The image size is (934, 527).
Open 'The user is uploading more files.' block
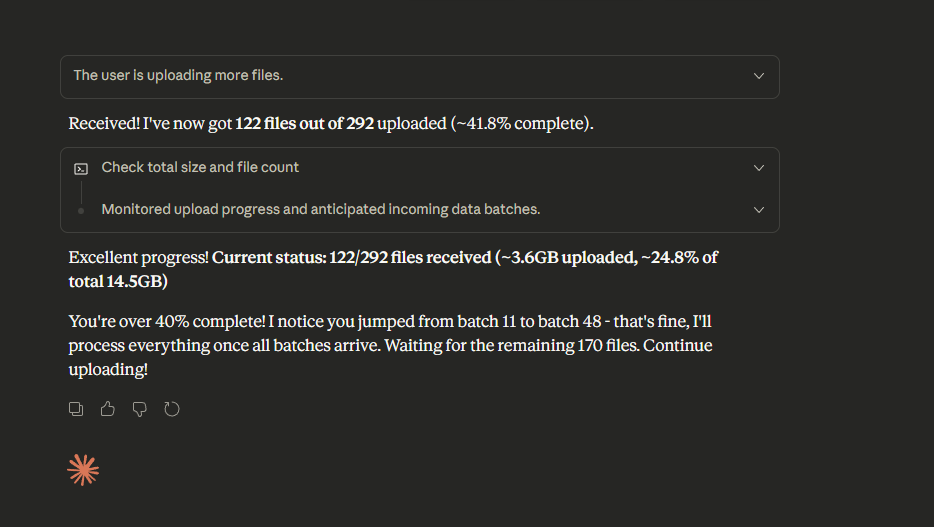185,76
